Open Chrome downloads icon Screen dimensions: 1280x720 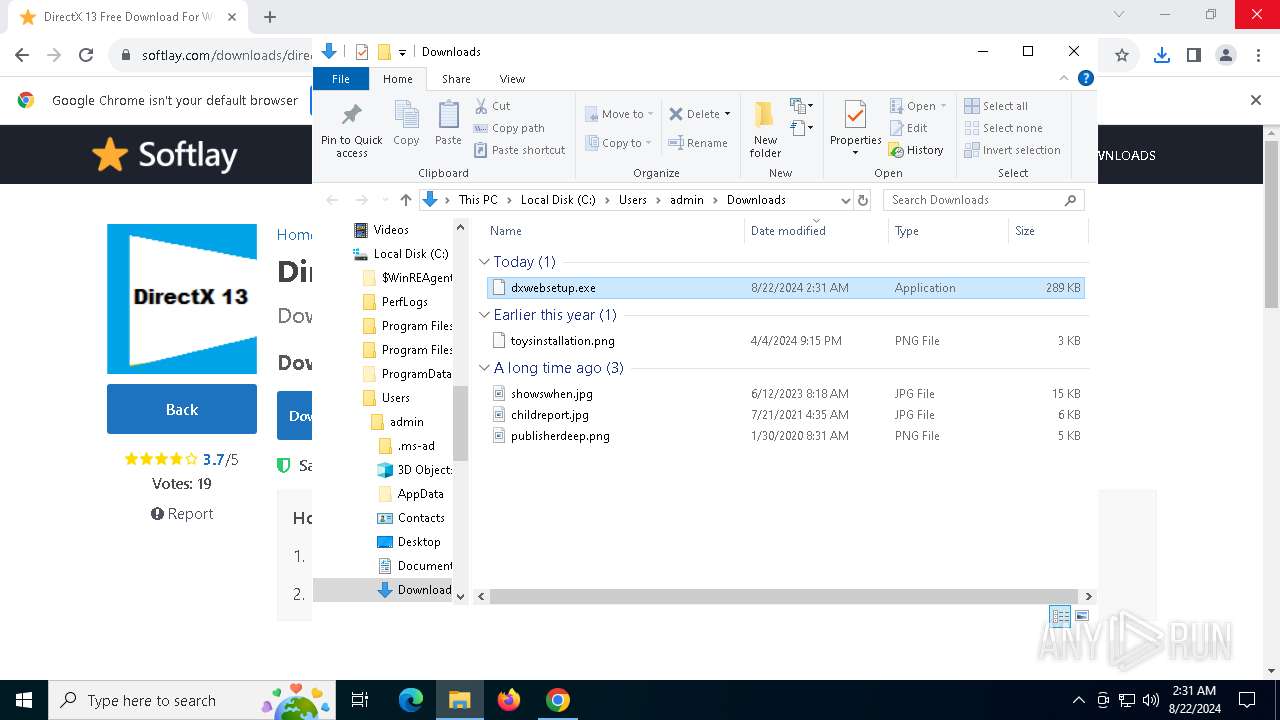click(x=1161, y=56)
